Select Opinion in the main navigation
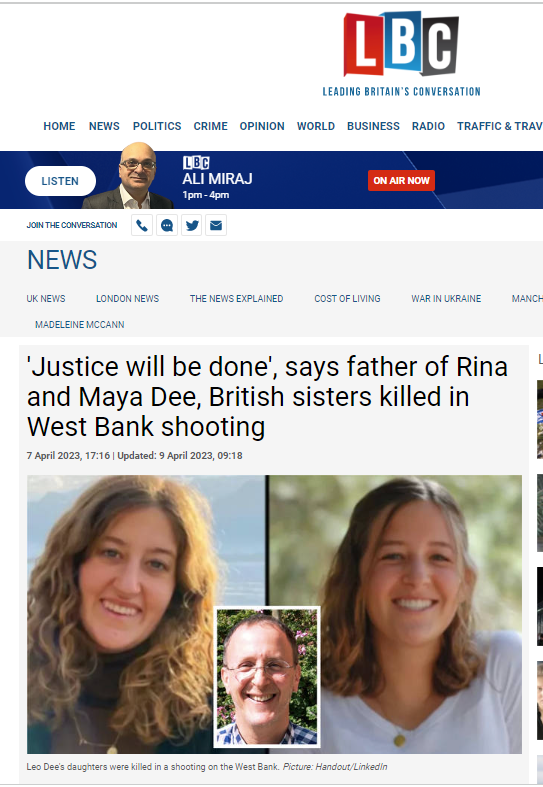543x787 pixels. pos(262,126)
